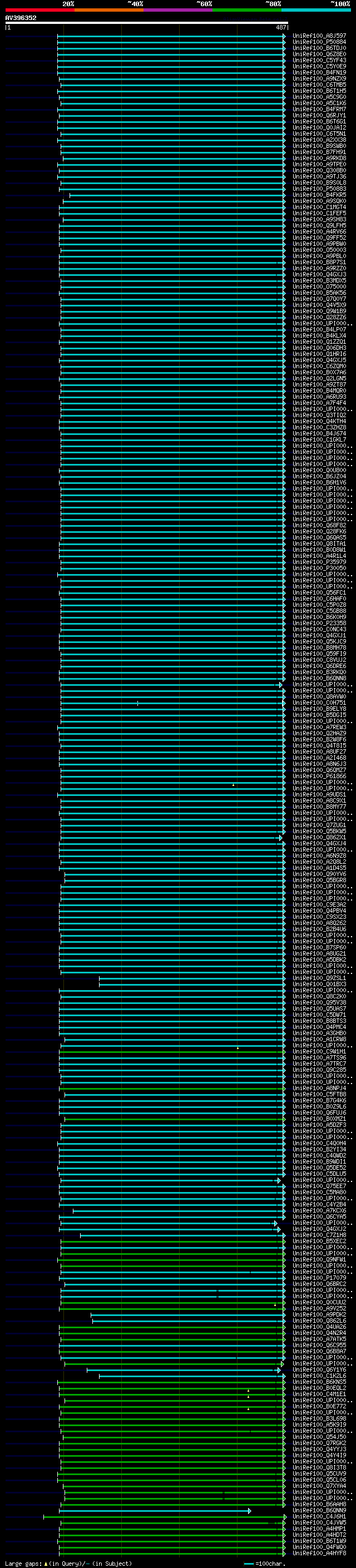
Task: Select the query label AV396352
Action: pos(21,18)
